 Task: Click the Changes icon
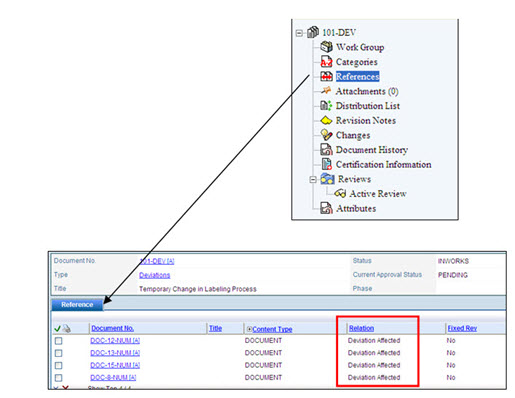(x=326, y=135)
